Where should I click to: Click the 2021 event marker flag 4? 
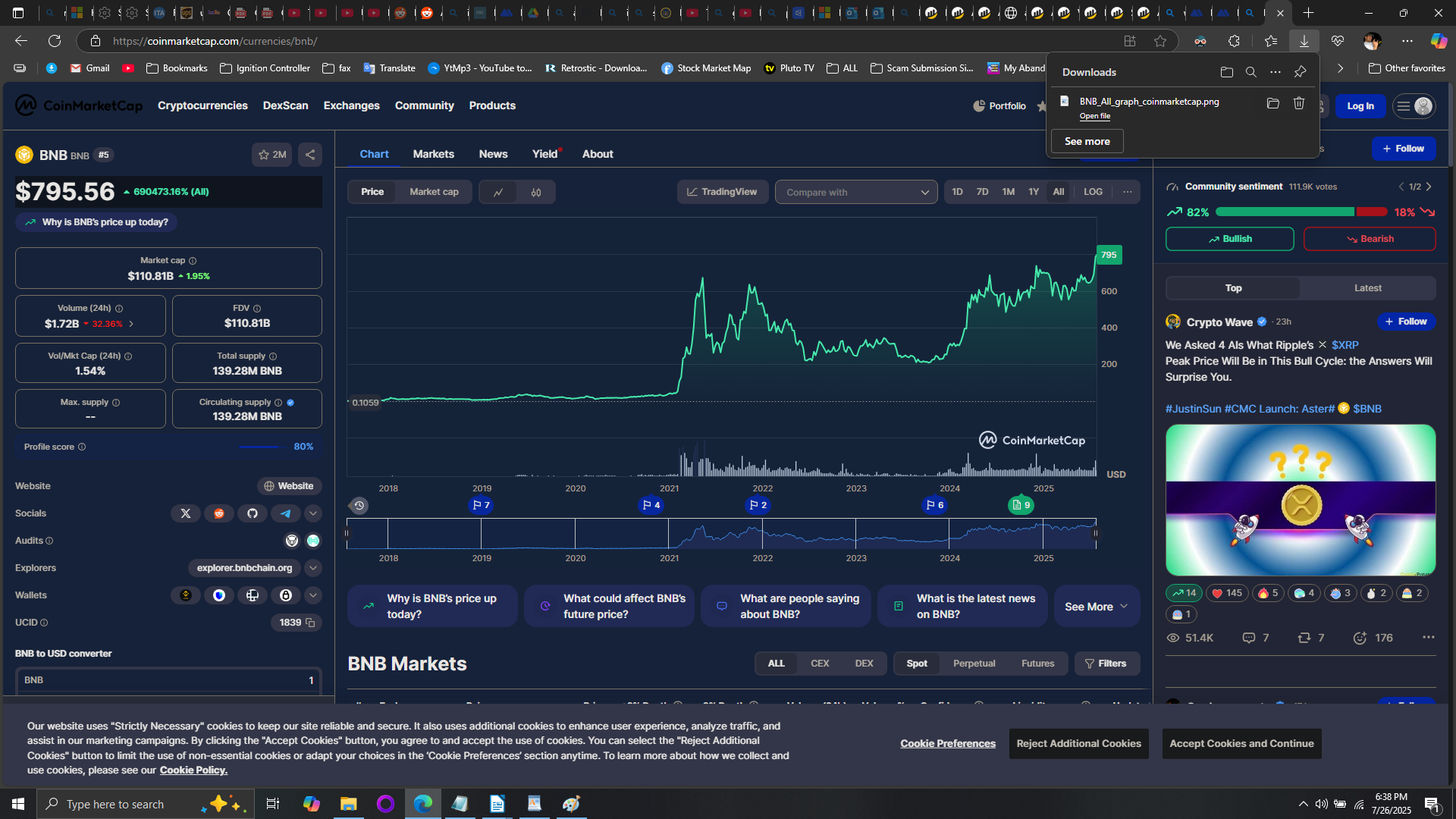[x=651, y=505]
